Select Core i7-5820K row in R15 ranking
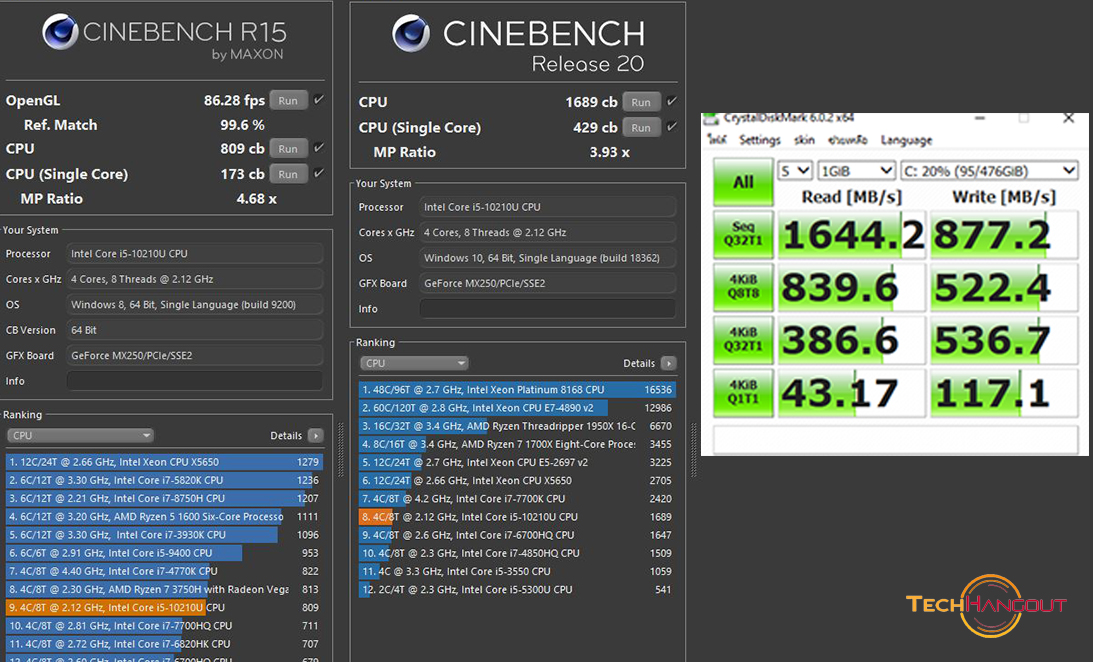The image size is (1093, 662). pos(163,480)
